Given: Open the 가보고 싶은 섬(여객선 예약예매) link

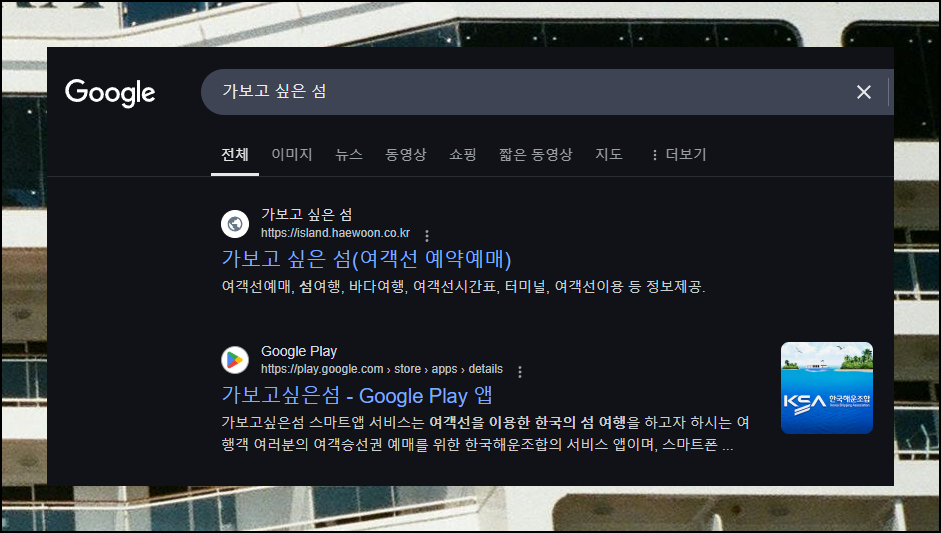Looking at the screenshot, I should point(366,259).
